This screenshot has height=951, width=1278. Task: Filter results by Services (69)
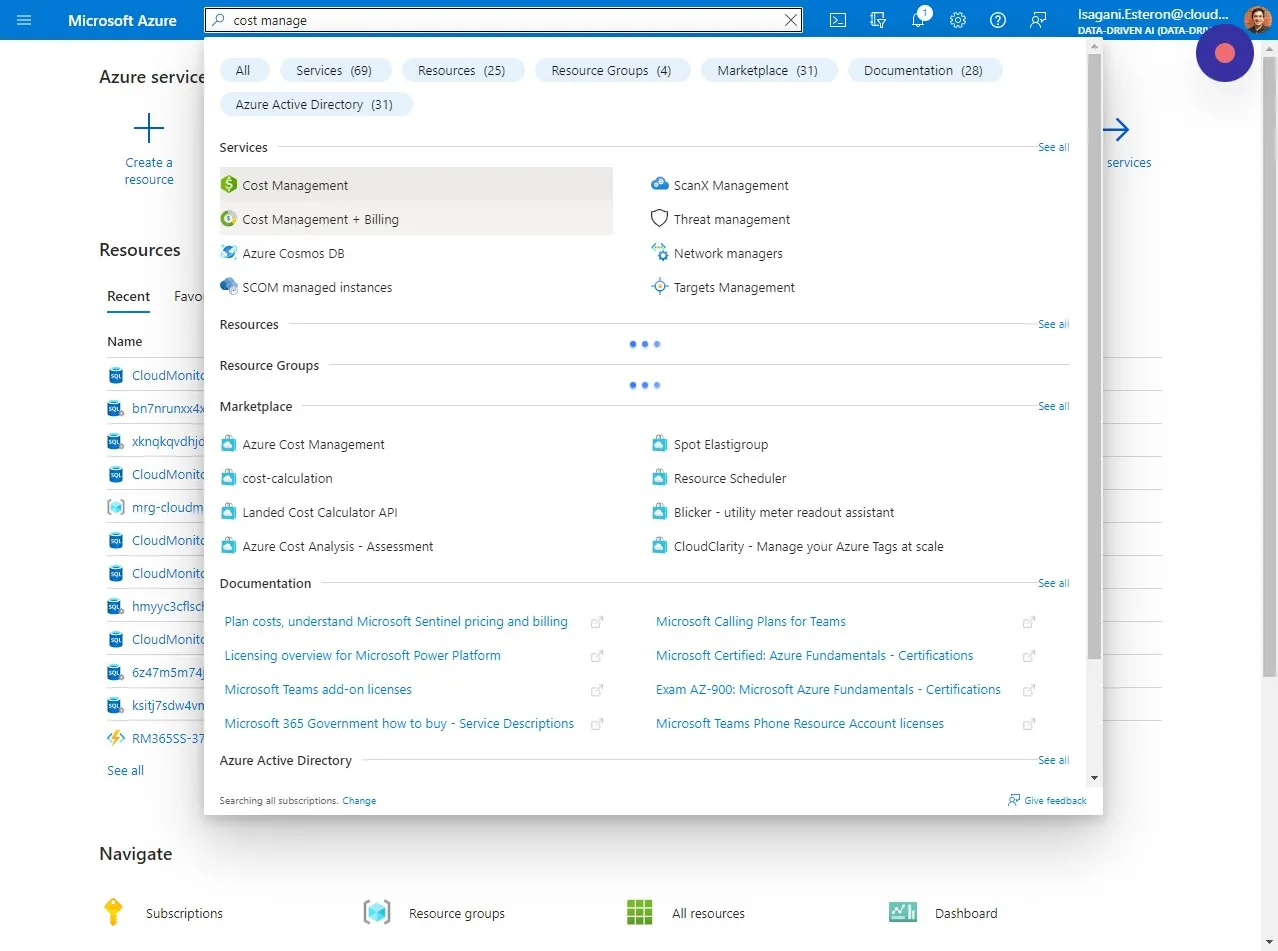pos(334,70)
